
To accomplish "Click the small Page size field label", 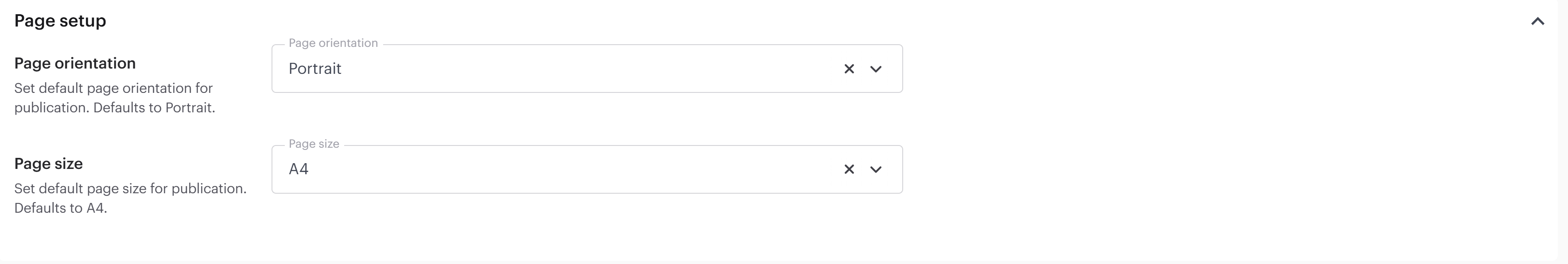I will [x=314, y=144].
